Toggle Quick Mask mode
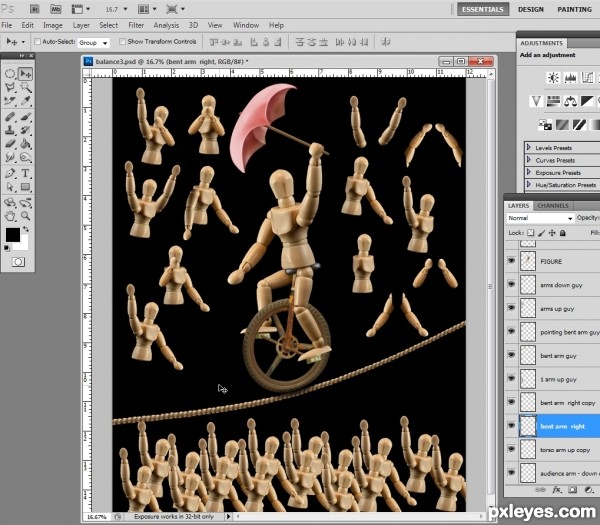The width and height of the screenshot is (600, 525). coord(18,262)
